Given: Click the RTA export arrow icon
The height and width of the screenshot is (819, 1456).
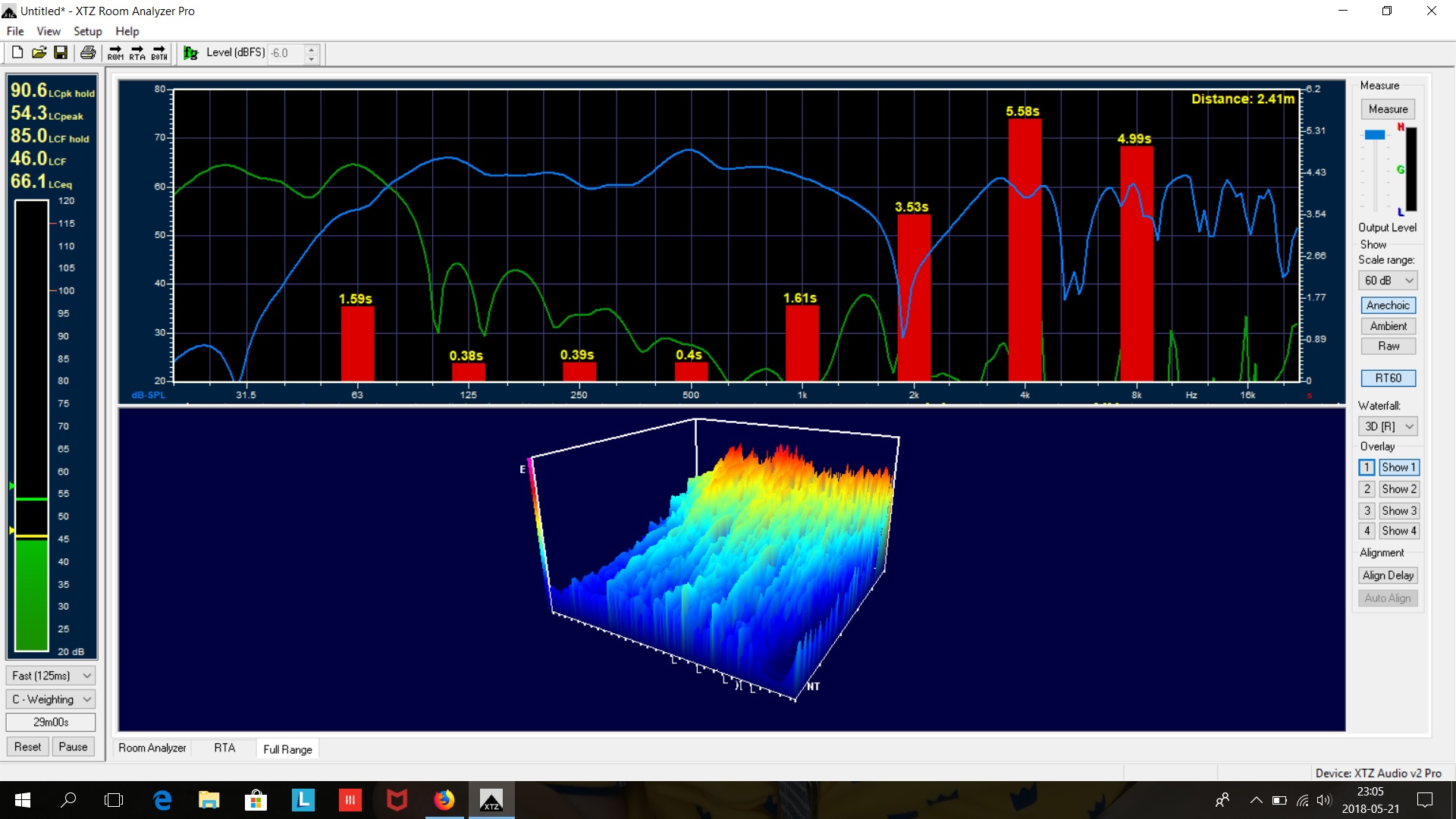Looking at the screenshot, I should 137,53.
